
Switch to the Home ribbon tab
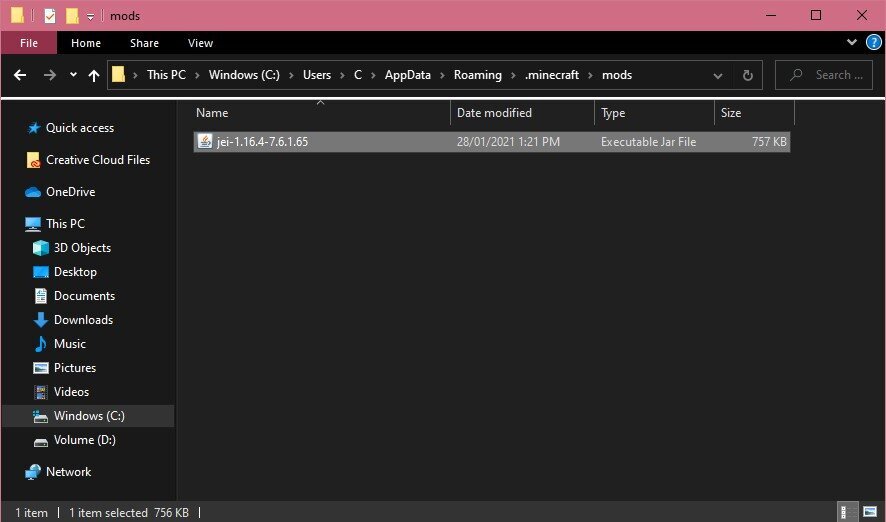click(86, 43)
